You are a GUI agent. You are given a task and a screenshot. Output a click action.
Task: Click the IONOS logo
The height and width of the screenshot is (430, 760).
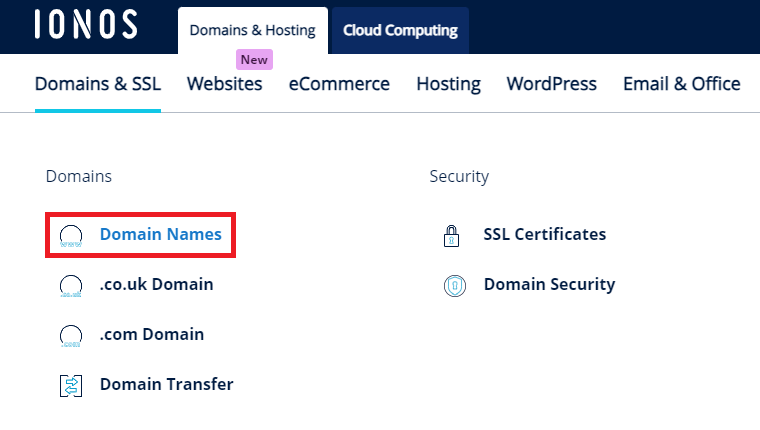click(x=86, y=25)
